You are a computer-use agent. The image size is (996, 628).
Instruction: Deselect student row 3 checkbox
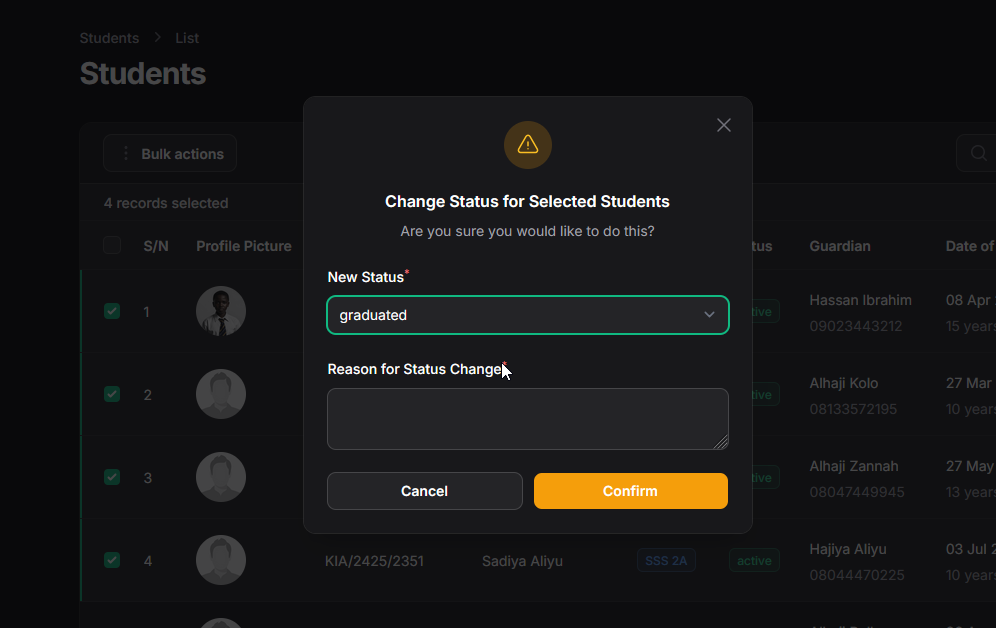112,477
